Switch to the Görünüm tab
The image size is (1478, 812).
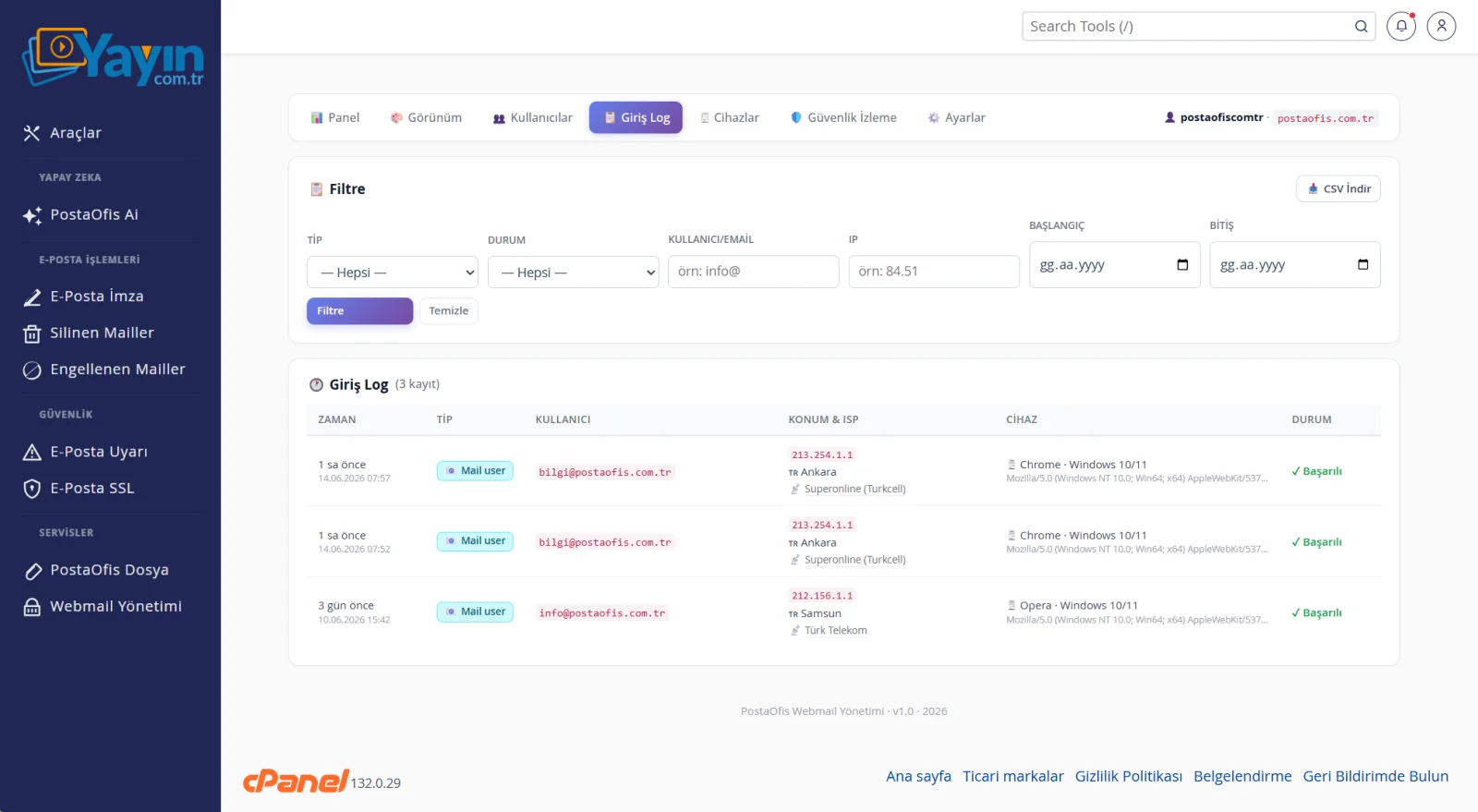tap(426, 118)
